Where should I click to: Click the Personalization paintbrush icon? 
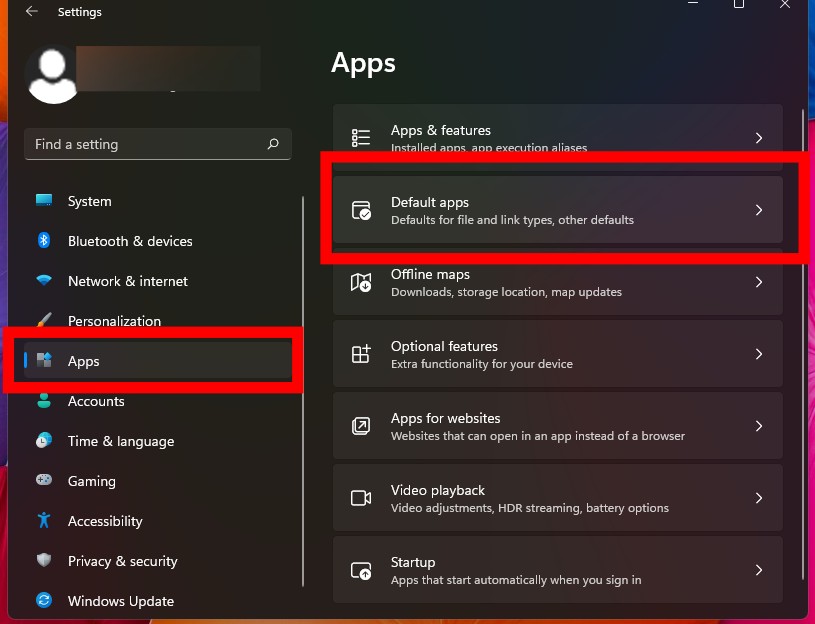(44, 320)
